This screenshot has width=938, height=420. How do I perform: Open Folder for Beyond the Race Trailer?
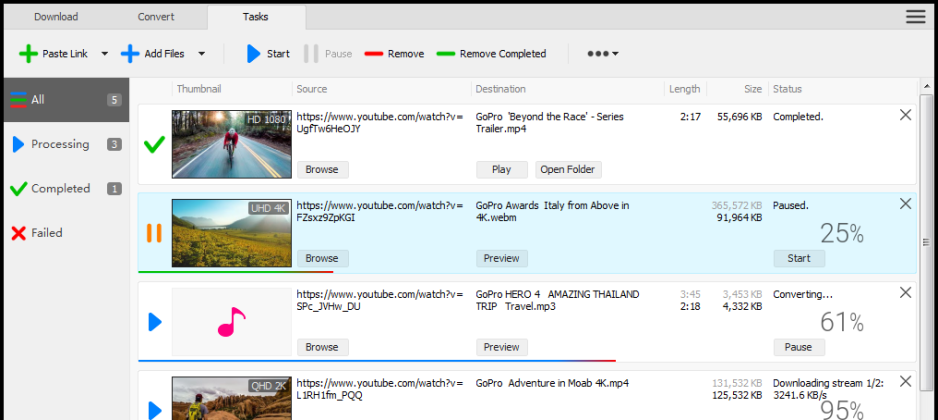pyautogui.click(x=568, y=169)
